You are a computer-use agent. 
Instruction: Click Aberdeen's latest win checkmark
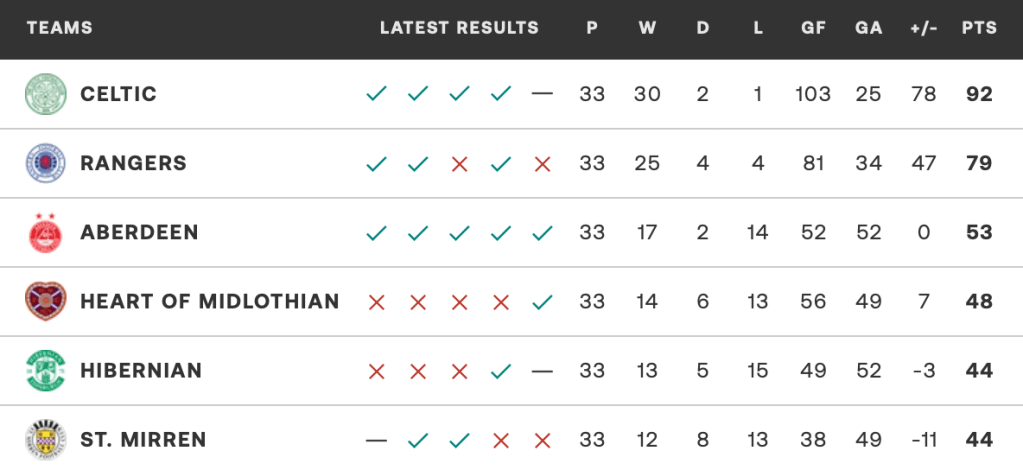(542, 232)
